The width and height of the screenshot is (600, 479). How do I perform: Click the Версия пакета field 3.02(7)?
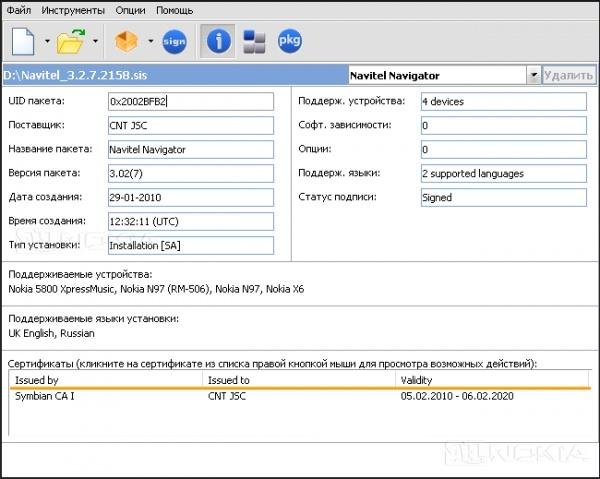point(191,174)
